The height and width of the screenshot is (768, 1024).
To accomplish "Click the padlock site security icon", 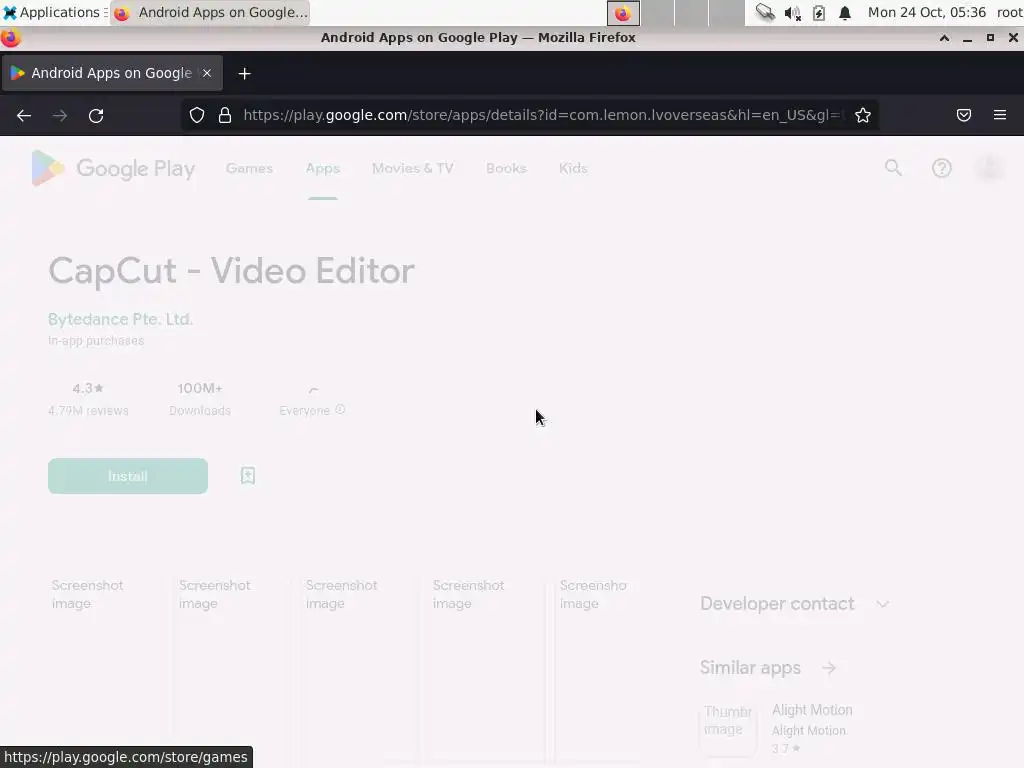I will [225, 116].
